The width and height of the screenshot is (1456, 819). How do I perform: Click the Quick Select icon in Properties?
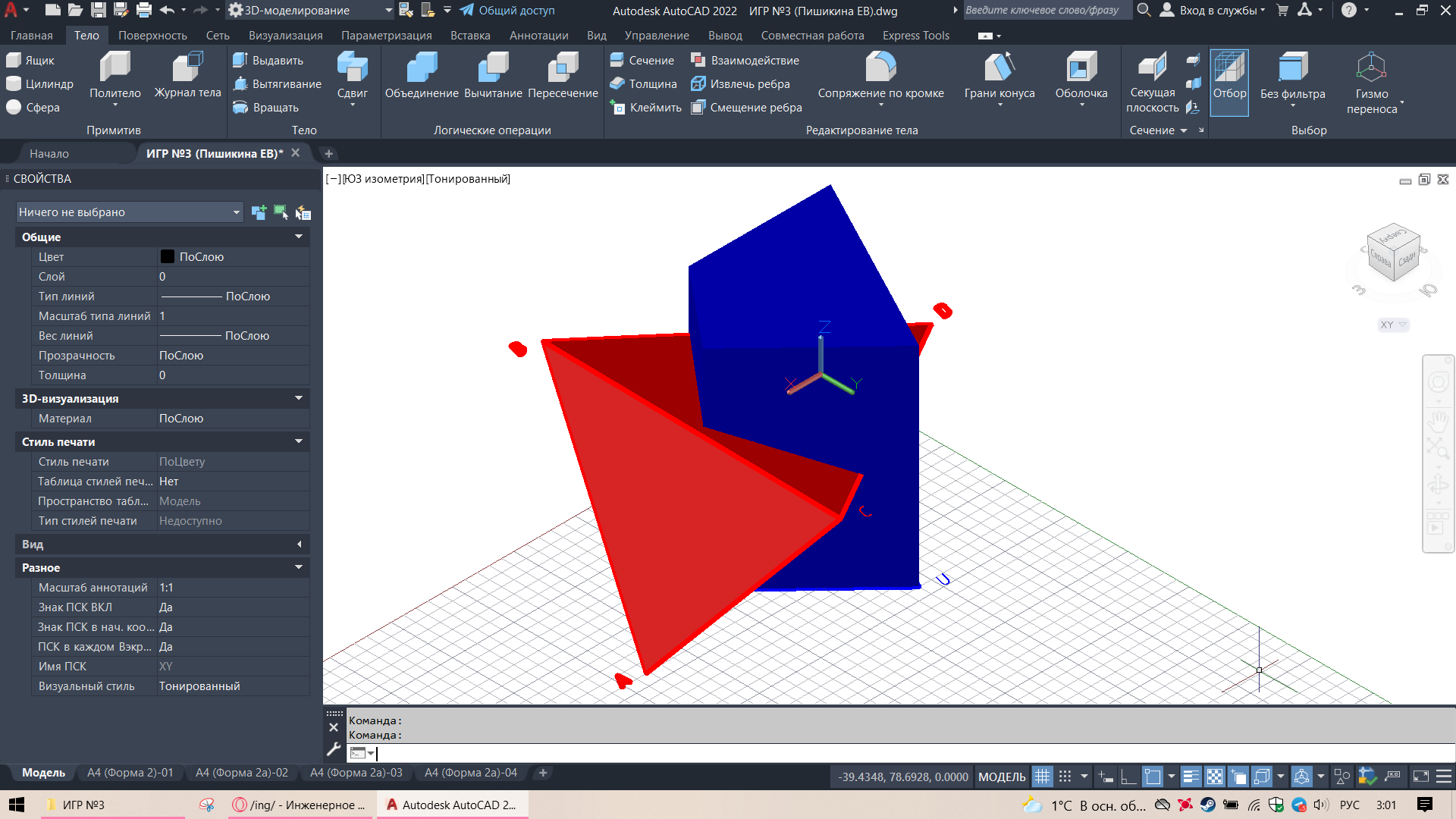tap(303, 212)
